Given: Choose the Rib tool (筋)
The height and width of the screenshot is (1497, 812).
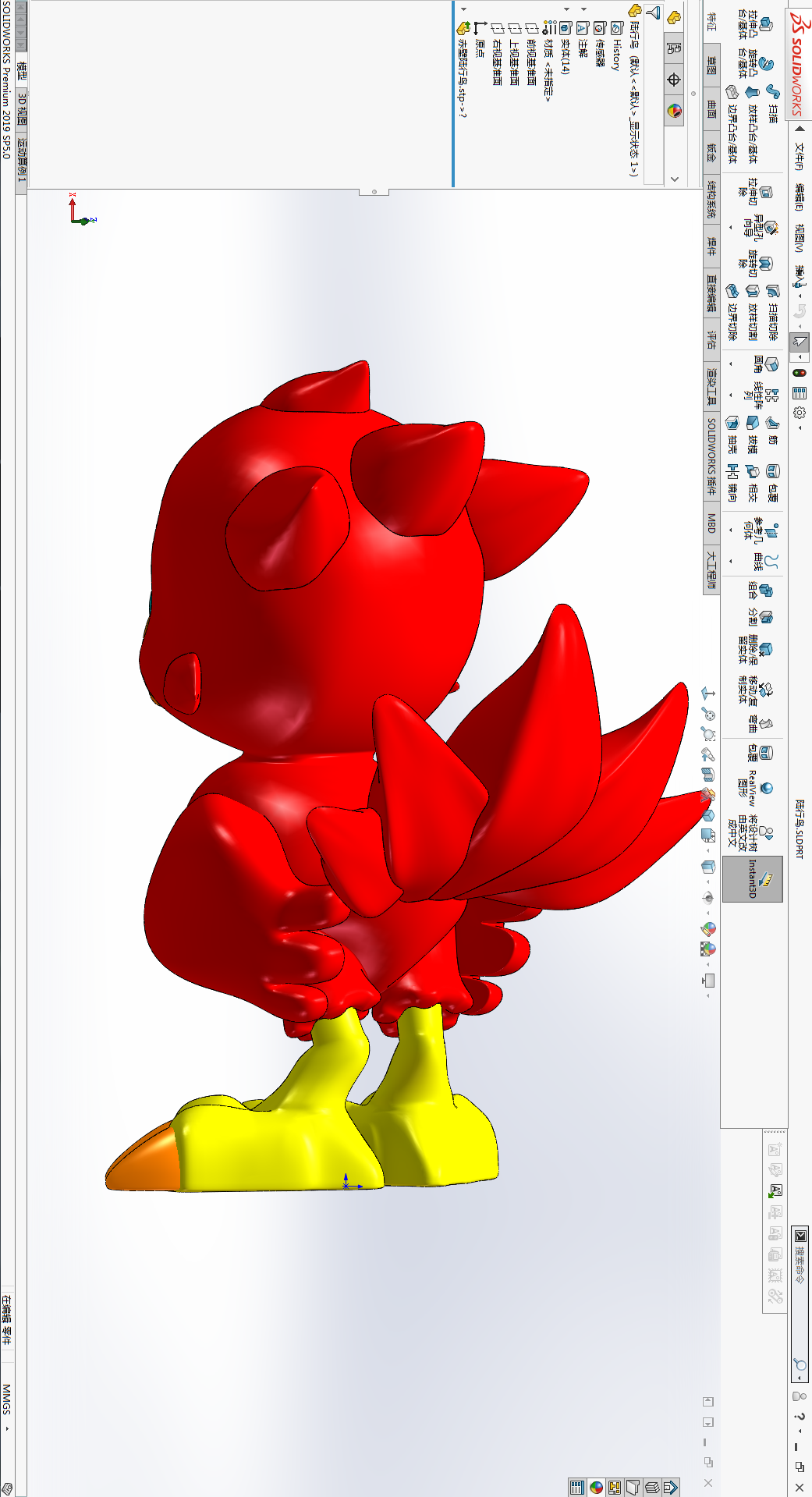Looking at the screenshot, I should click(772, 431).
